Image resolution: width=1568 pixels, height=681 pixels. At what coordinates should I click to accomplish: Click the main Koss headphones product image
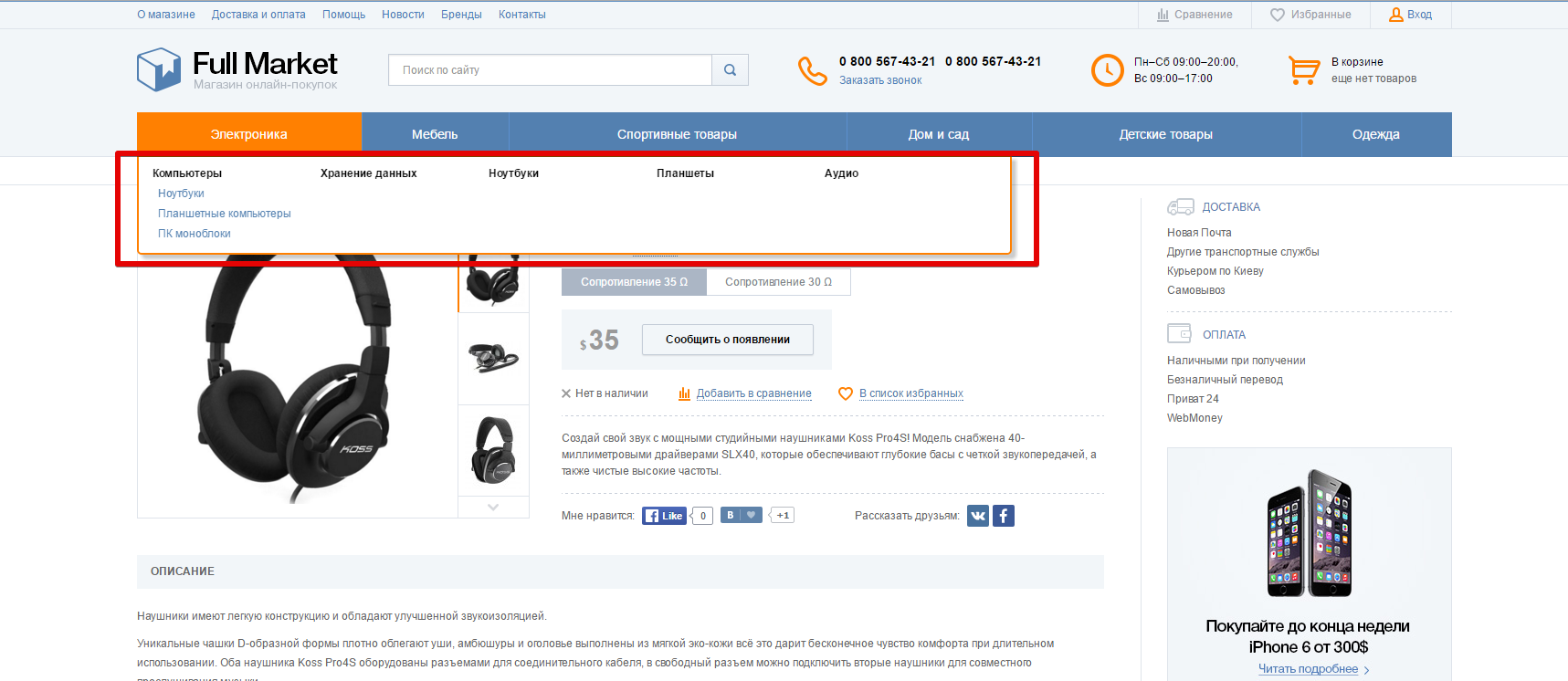pyautogui.click(x=297, y=379)
